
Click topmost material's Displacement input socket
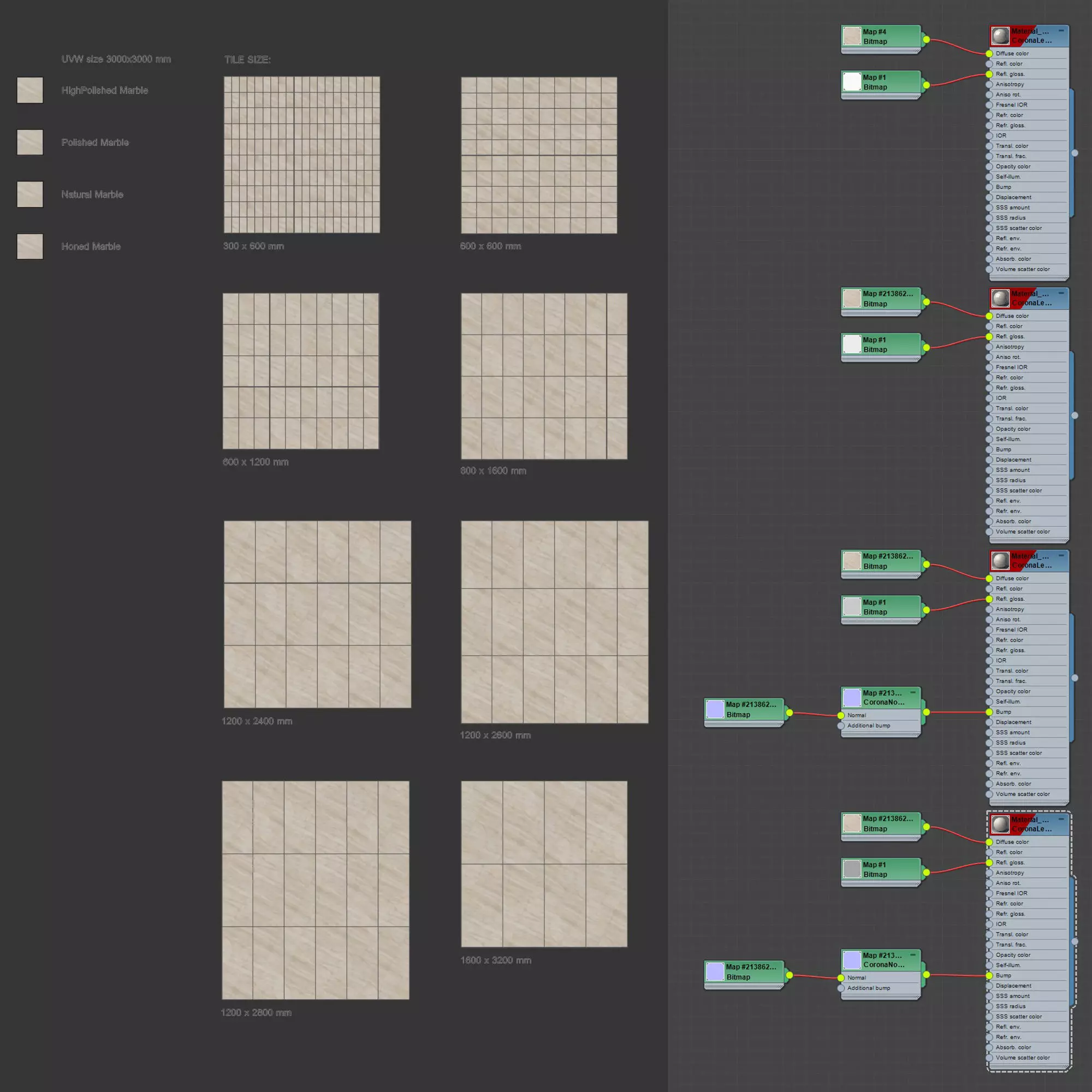989,197
